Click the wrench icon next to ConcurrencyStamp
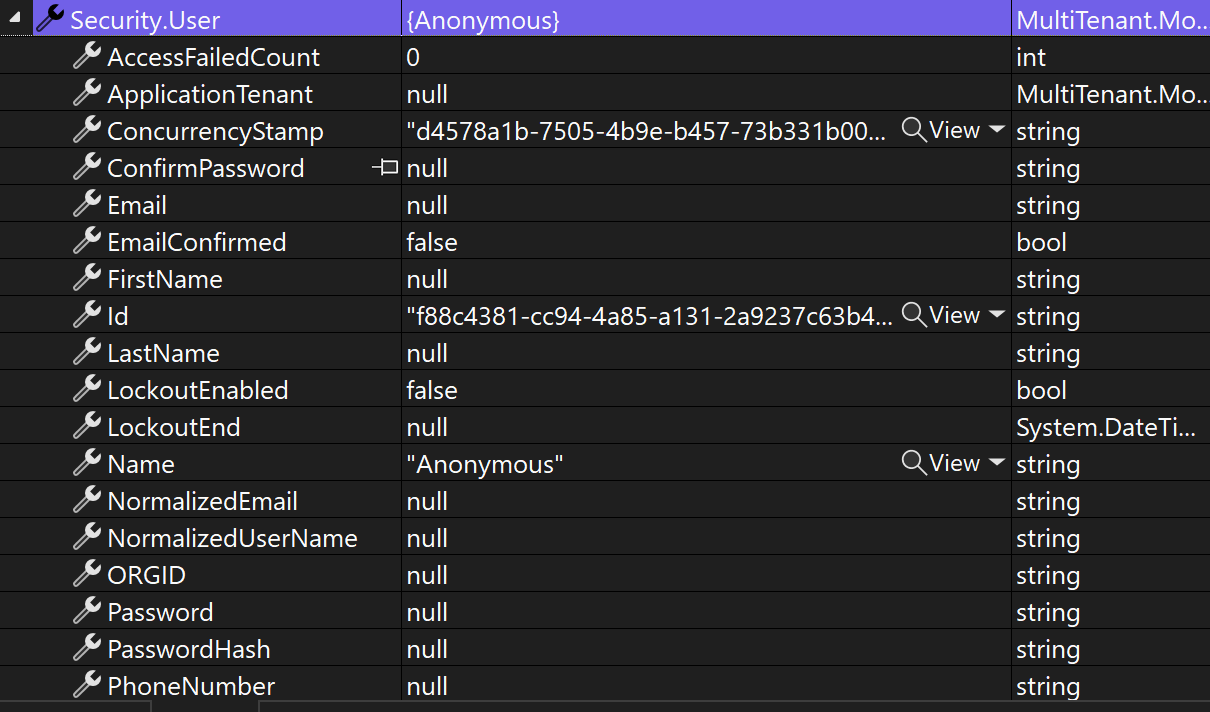 (x=88, y=130)
